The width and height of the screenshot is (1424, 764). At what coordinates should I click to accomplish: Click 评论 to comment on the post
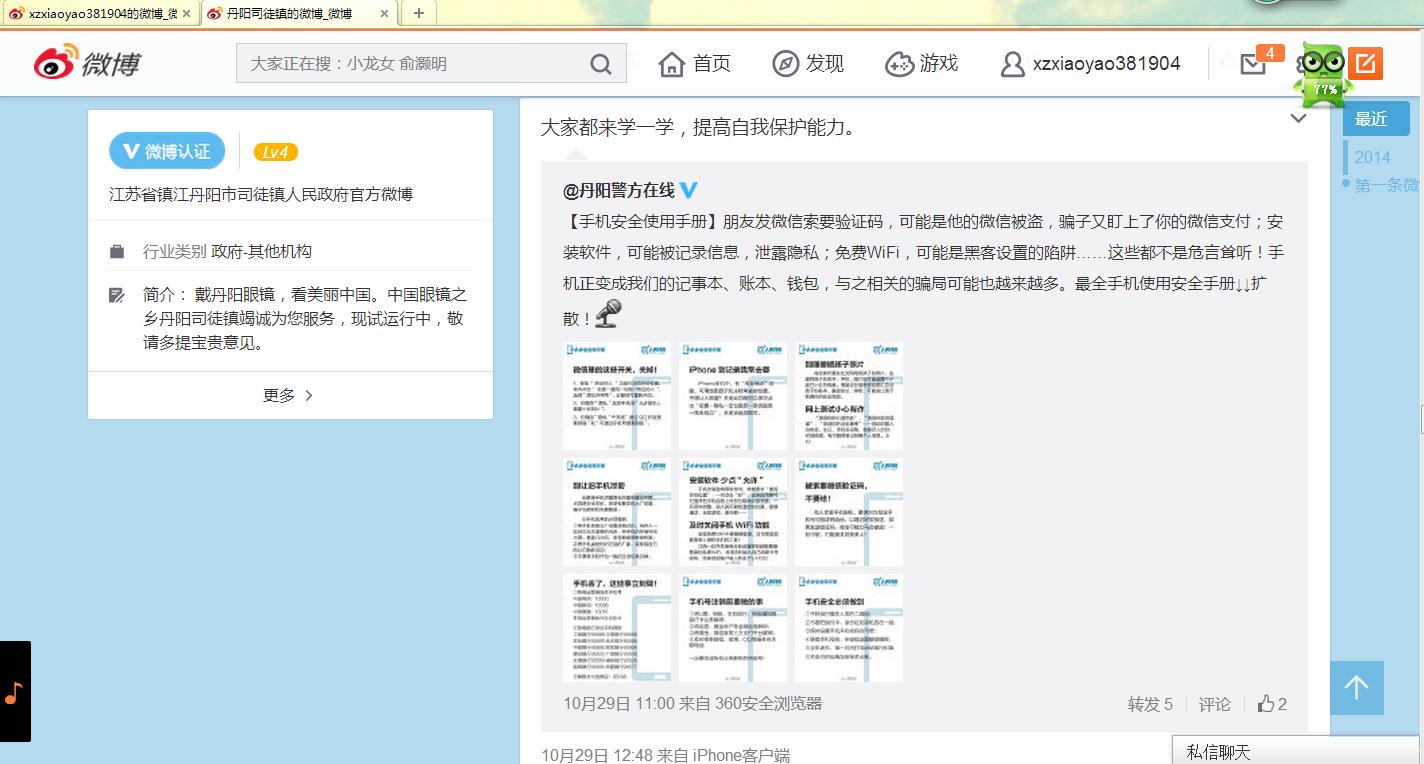click(1214, 704)
